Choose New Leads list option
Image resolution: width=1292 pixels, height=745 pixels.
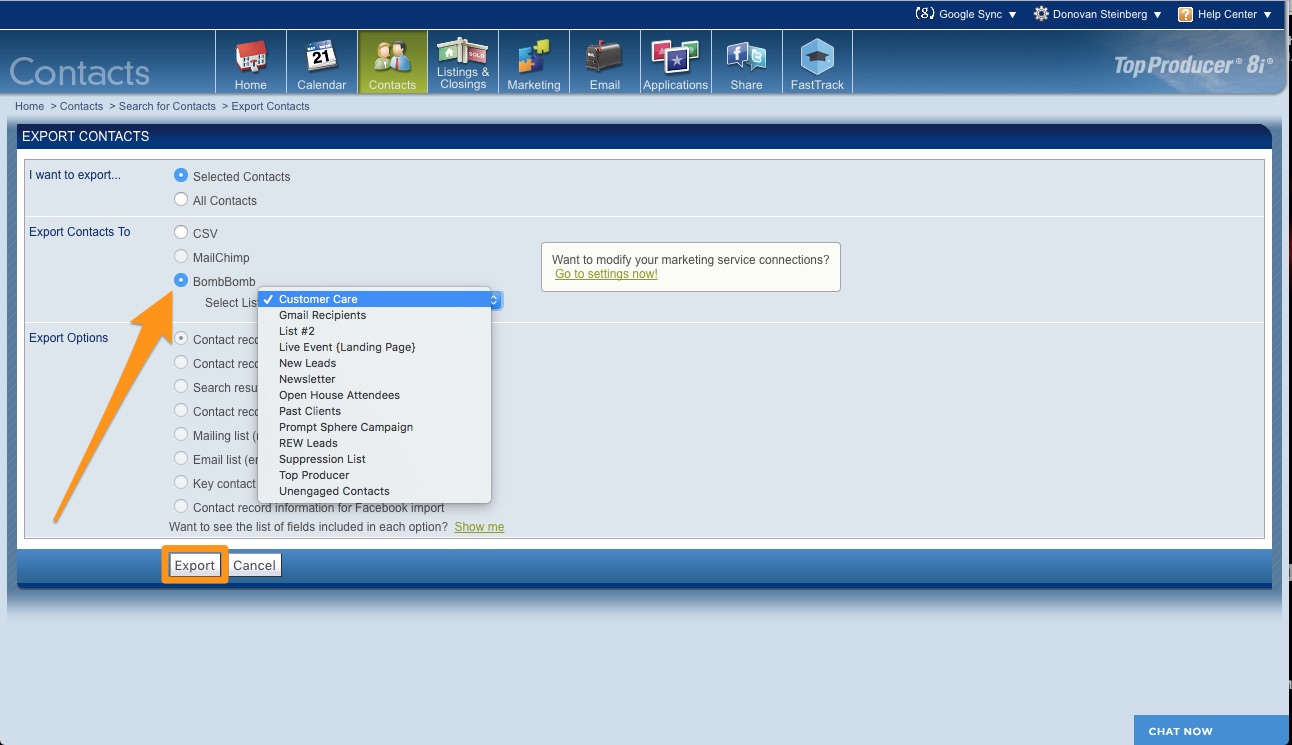[x=375, y=363]
